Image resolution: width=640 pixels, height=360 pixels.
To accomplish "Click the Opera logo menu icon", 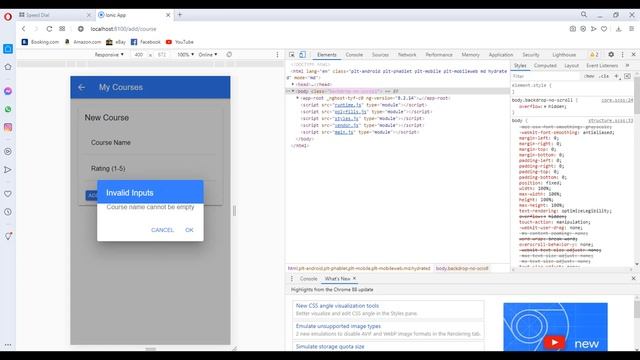I will pyautogui.click(x=8, y=17).
